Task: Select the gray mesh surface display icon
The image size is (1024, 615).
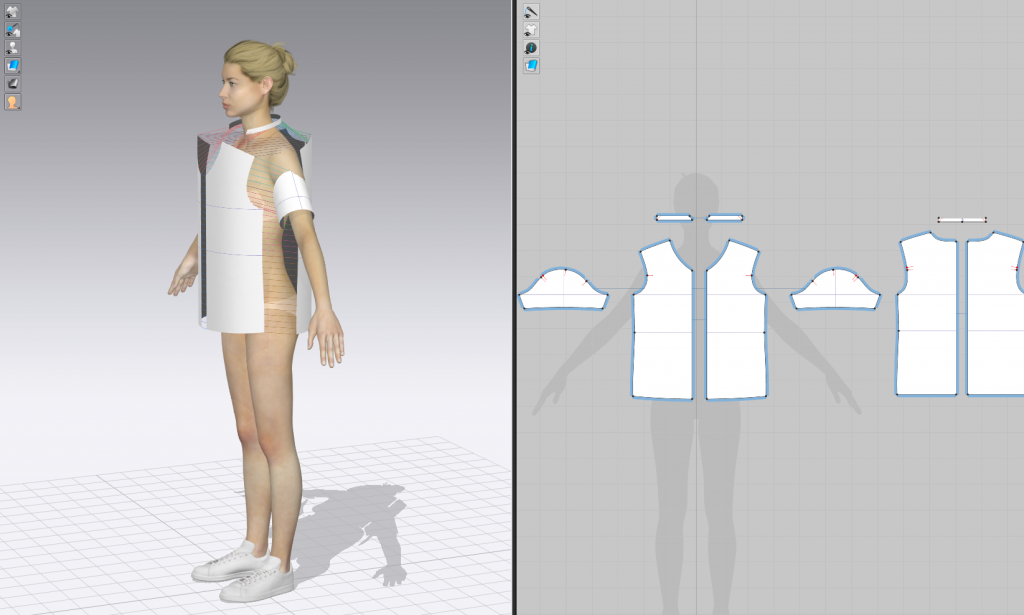Action: (13, 83)
